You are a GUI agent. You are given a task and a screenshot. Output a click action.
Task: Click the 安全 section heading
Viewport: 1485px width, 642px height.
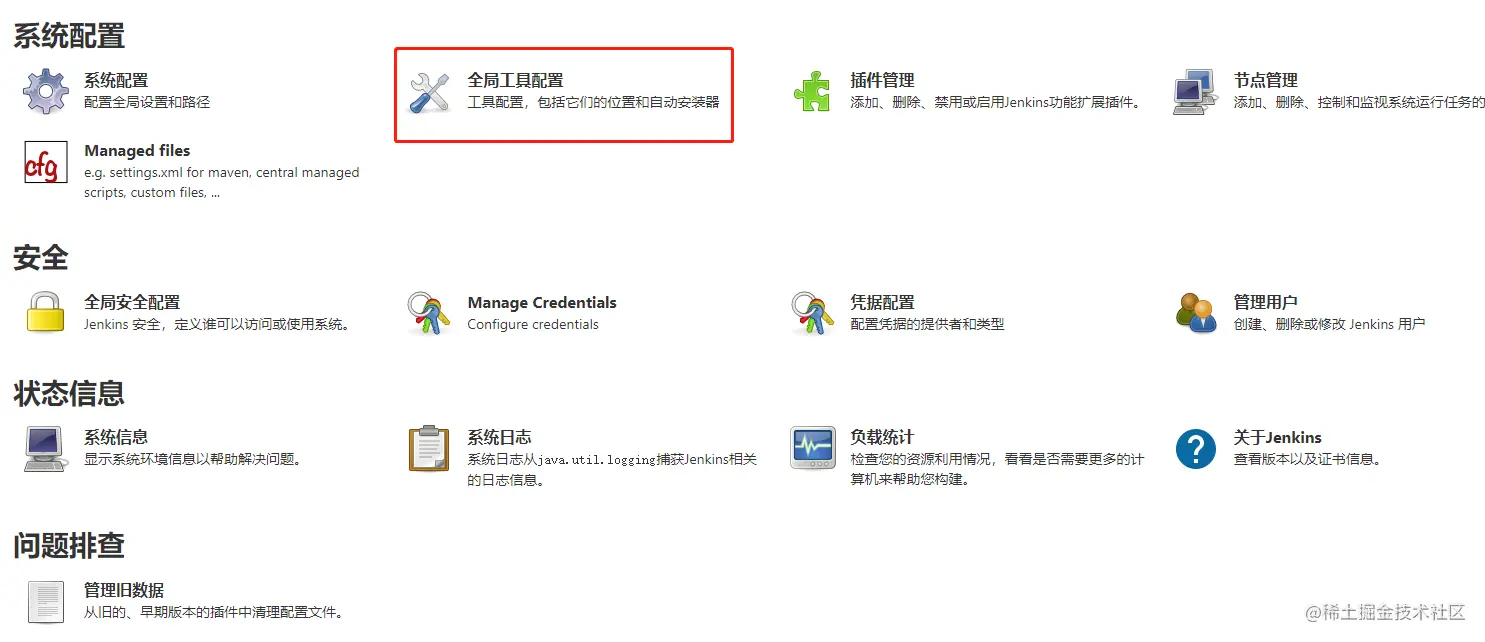41,258
